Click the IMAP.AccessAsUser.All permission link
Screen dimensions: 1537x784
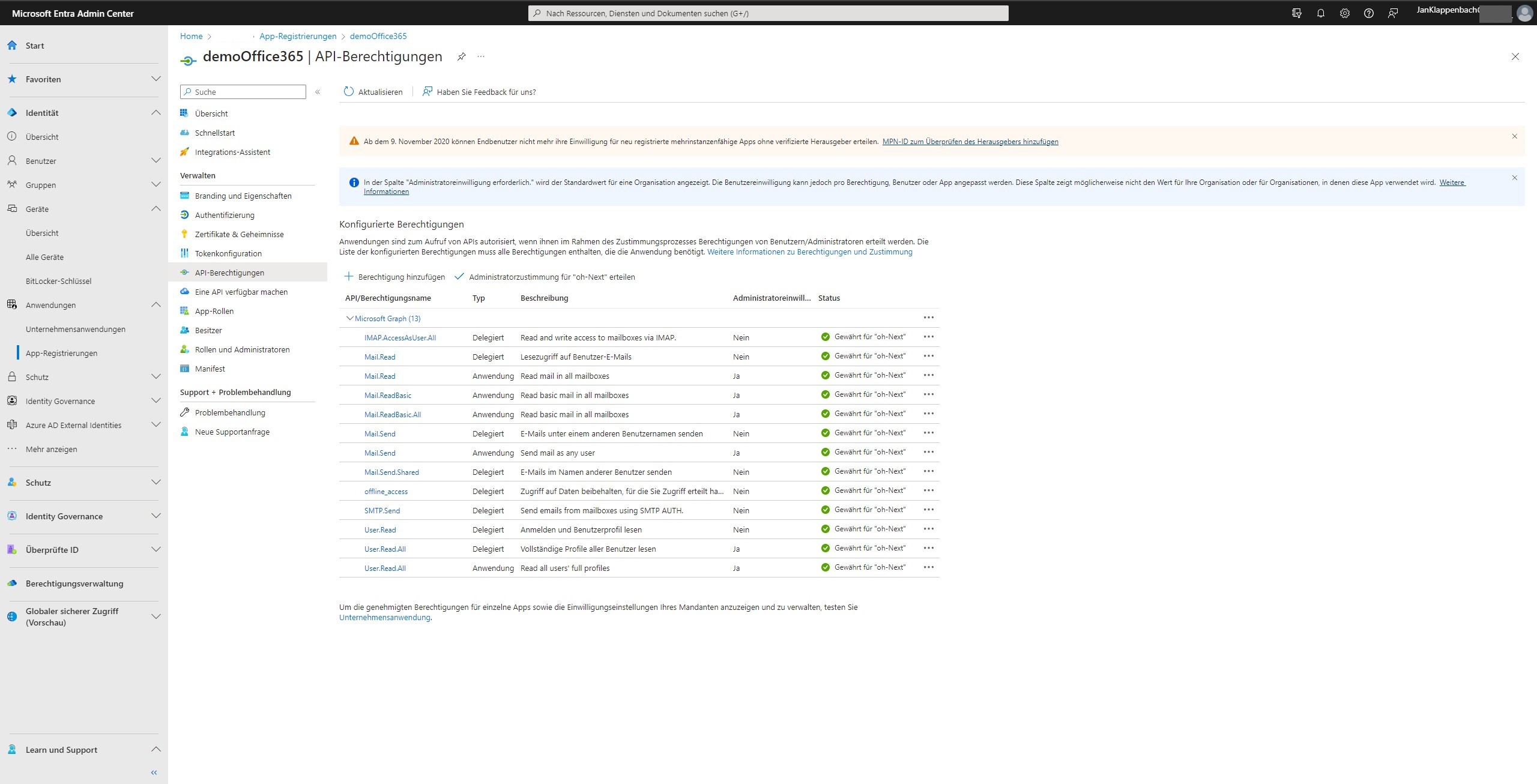[400, 338]
